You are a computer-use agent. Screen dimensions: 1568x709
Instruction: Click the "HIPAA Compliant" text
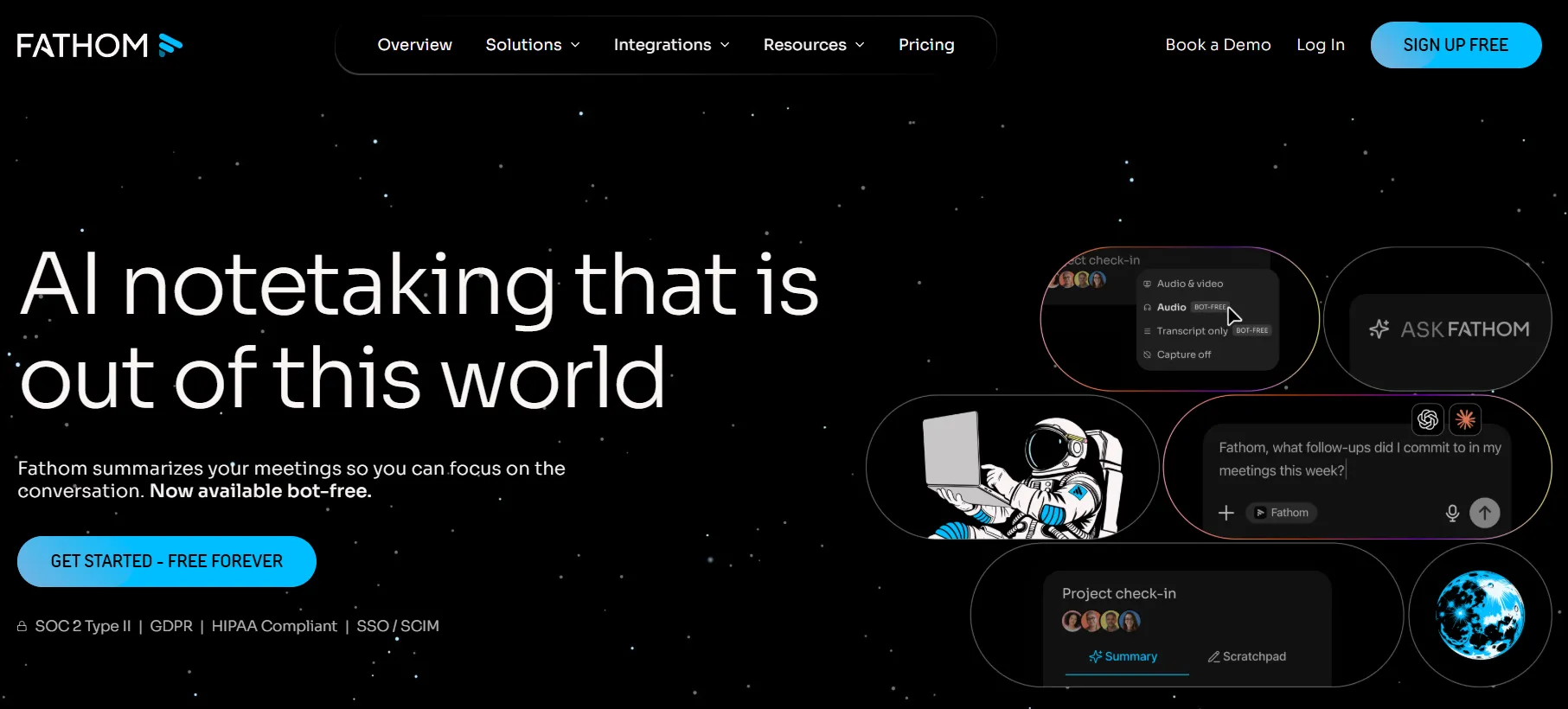[x=274, y=626]
